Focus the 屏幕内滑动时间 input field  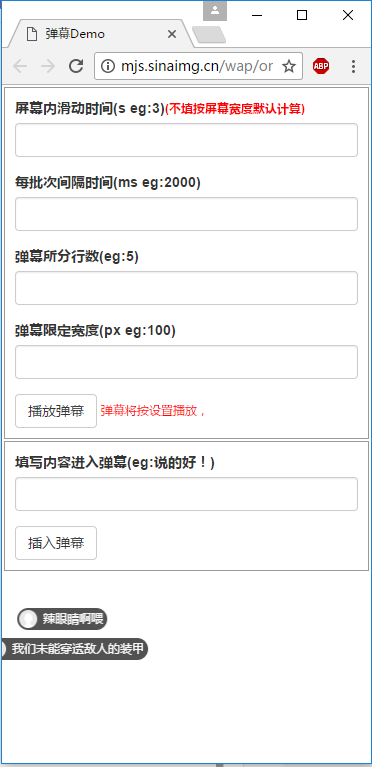(x=186, y=140)
